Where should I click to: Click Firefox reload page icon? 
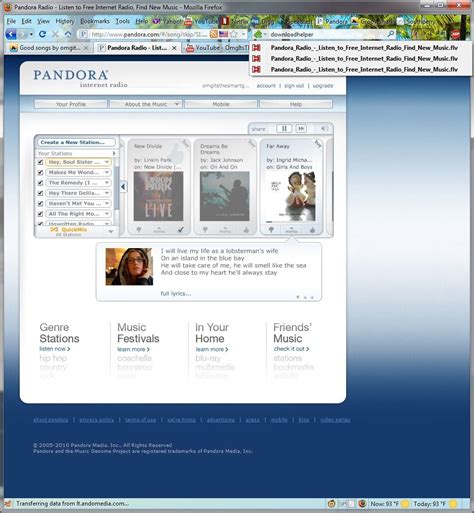(x=42, y=34)
